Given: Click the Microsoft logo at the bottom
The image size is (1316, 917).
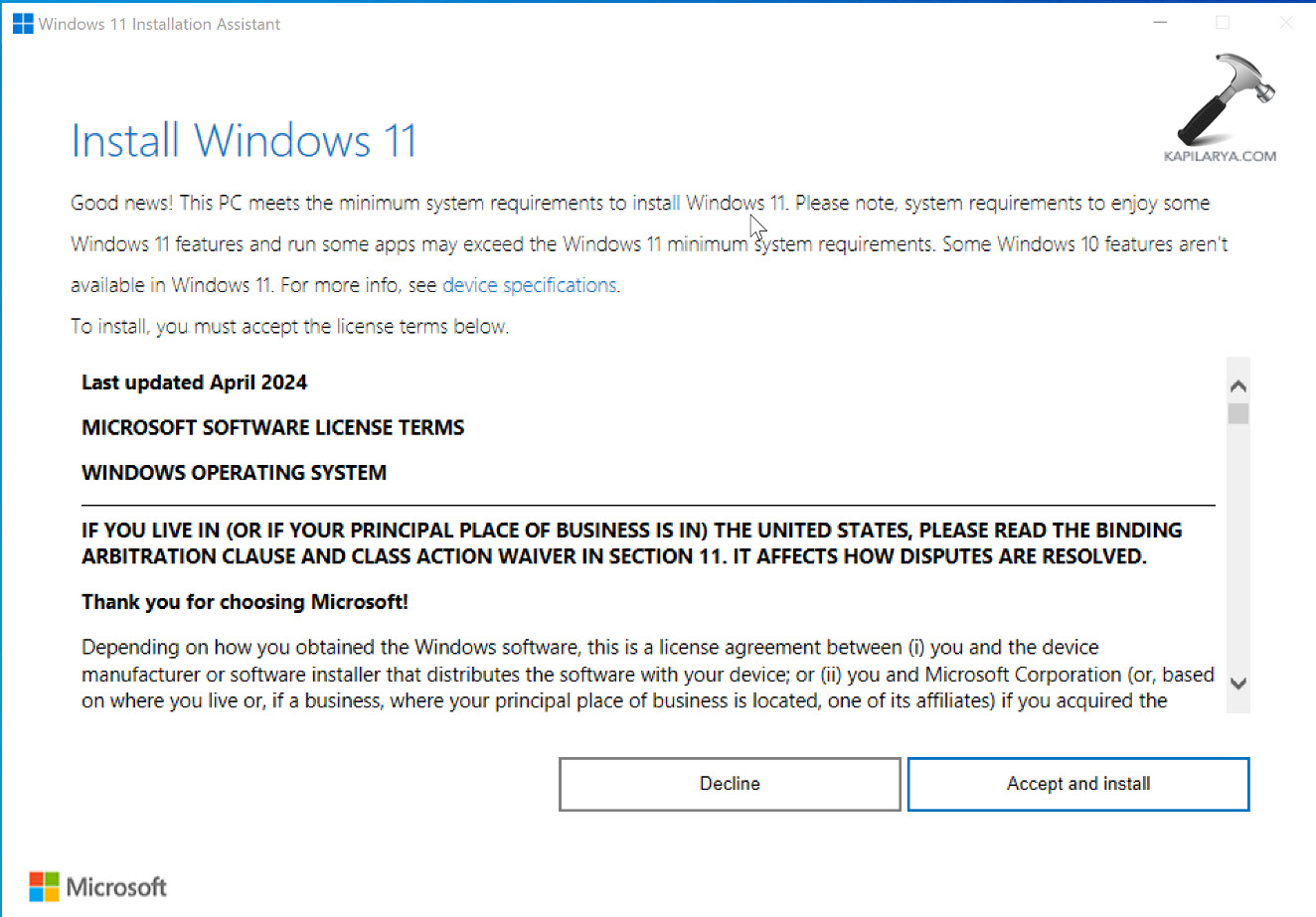Looking at the screenshot, I should pos(98,886).
